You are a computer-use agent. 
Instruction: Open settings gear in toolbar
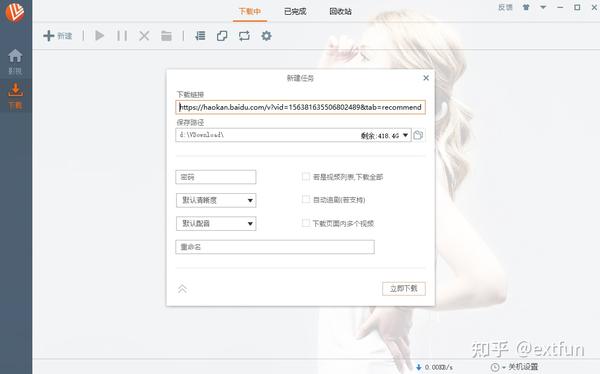[x=266, y=36]
